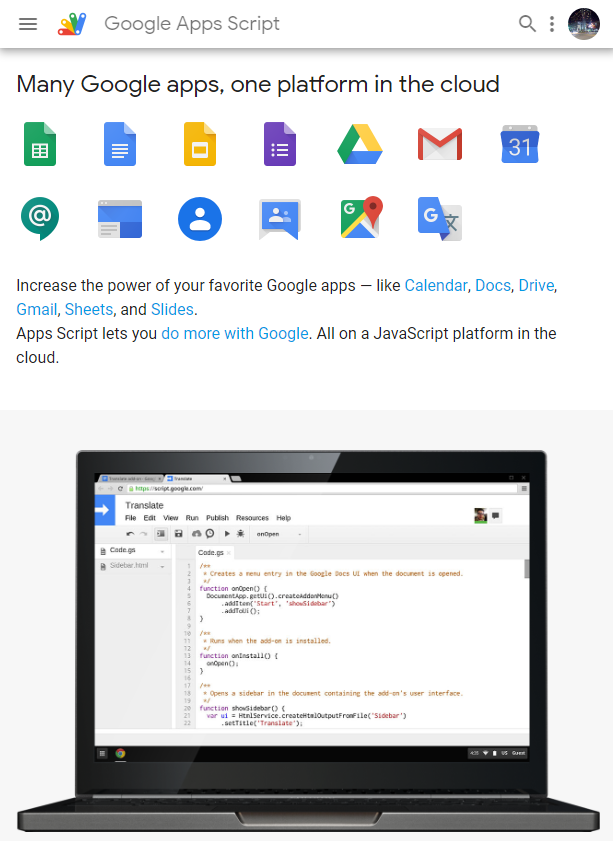Follow the Docs link in paragraph
Screen dimensions: 613x841
[492, 285]
